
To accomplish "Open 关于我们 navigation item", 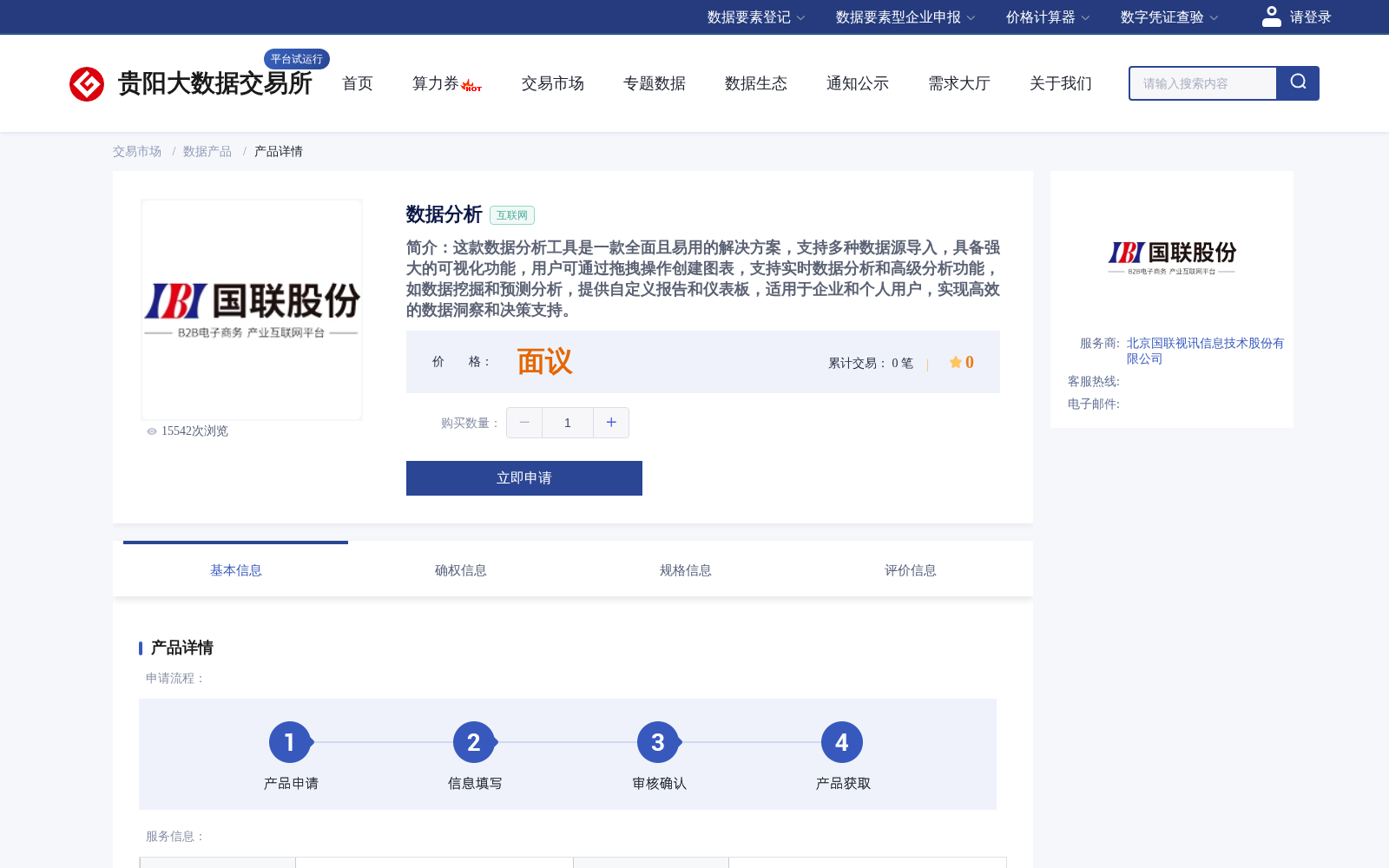I will pyautogui.click(x=1061, y=83).
